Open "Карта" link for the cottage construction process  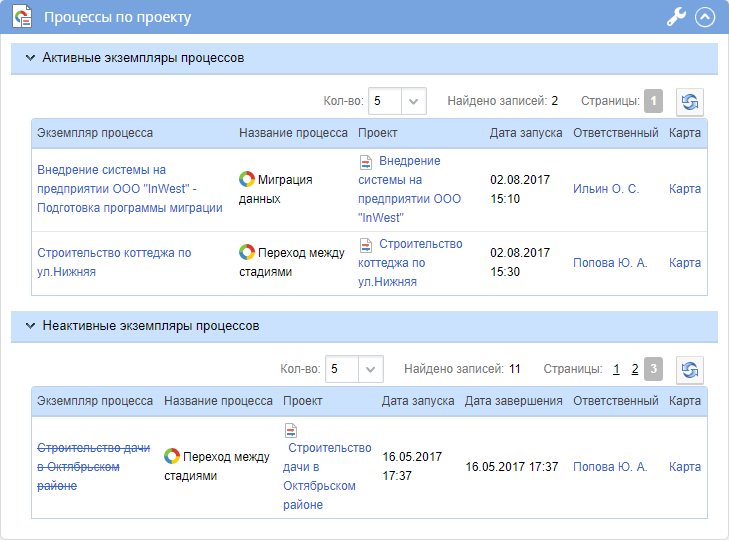pyautogui.click(x=684, y=263)
